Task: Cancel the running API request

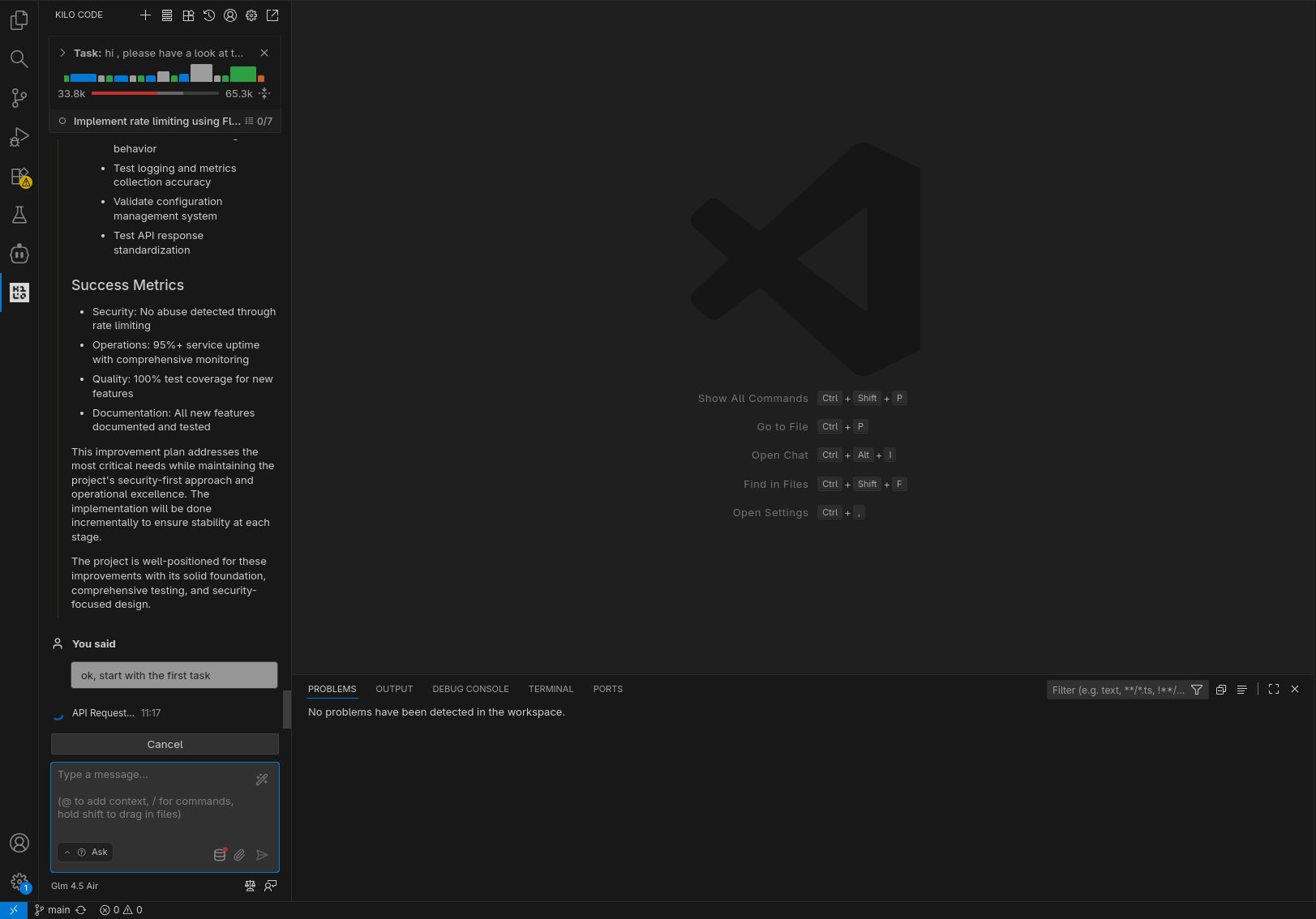Action: pyautogui.click(x=165, y=744)
